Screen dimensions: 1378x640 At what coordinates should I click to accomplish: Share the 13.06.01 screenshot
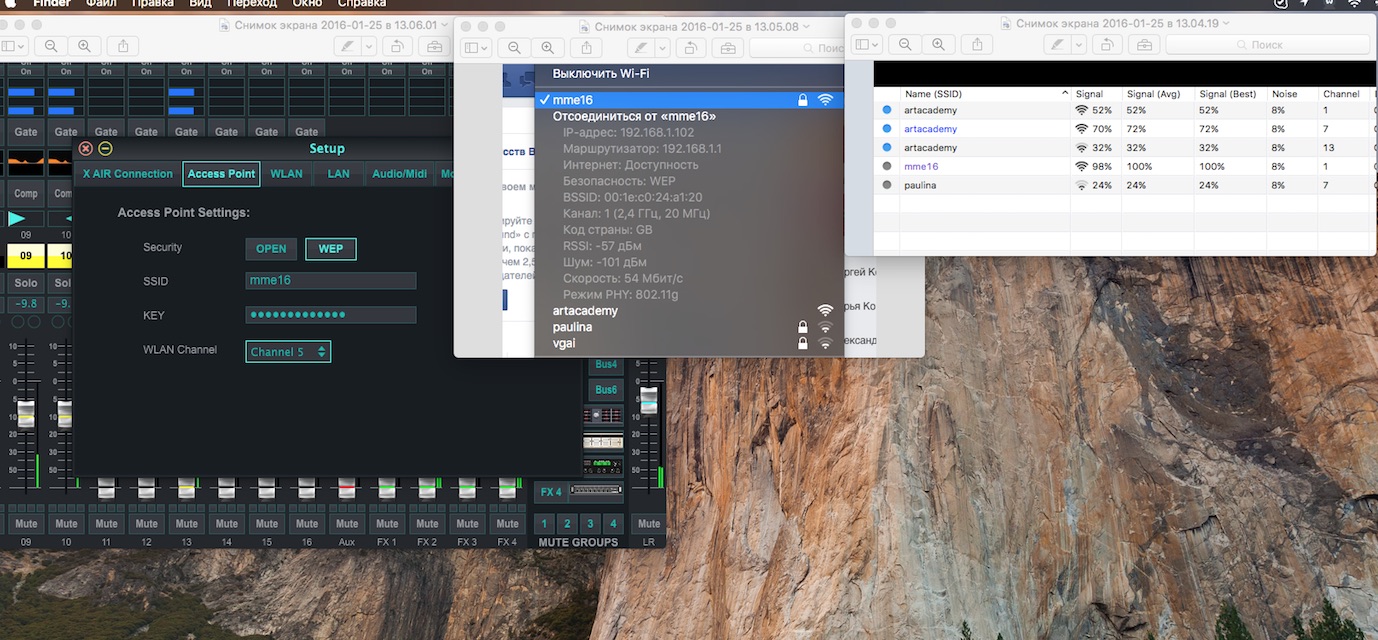123,46
